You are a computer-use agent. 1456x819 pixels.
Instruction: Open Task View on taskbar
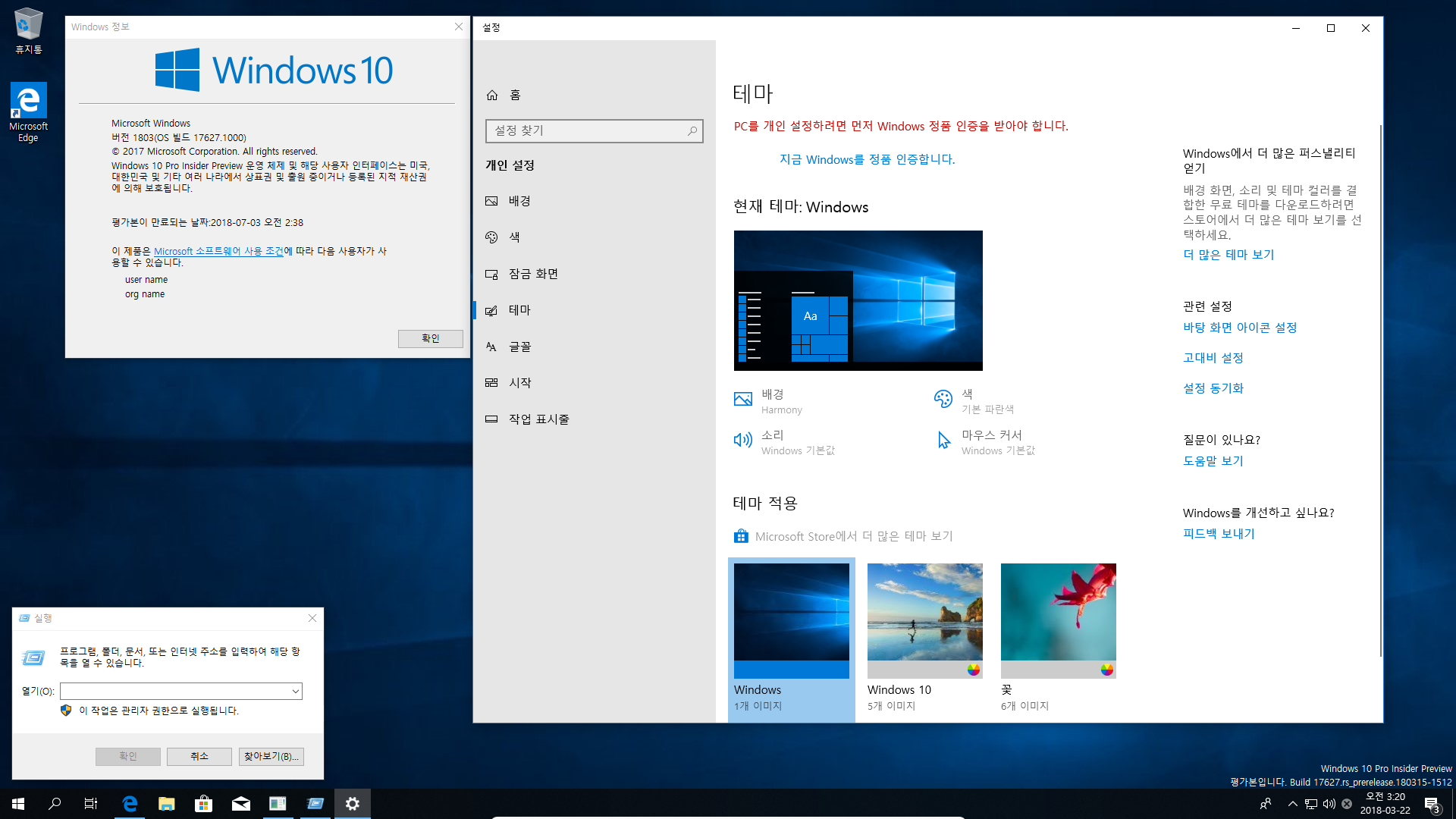click(91, 804)
